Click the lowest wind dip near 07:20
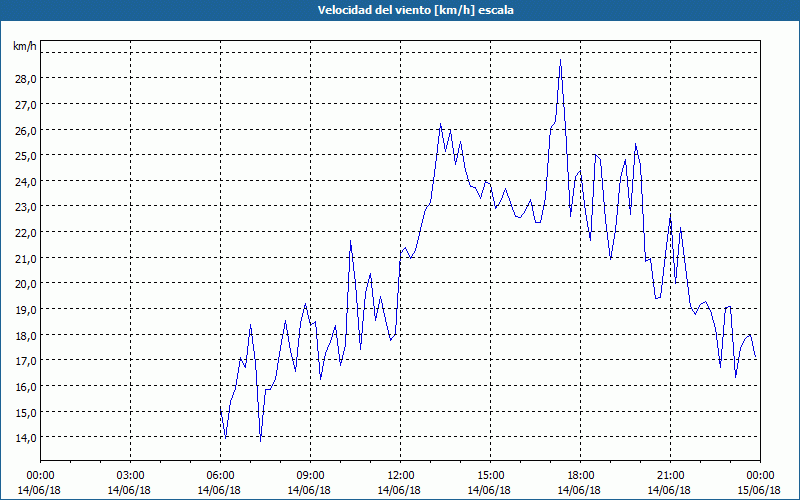This screenshot has height=500, width=800. 261,441
